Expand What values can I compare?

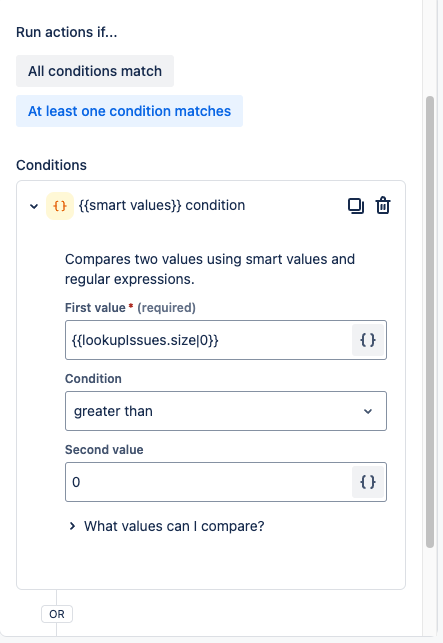click(167, 526)
